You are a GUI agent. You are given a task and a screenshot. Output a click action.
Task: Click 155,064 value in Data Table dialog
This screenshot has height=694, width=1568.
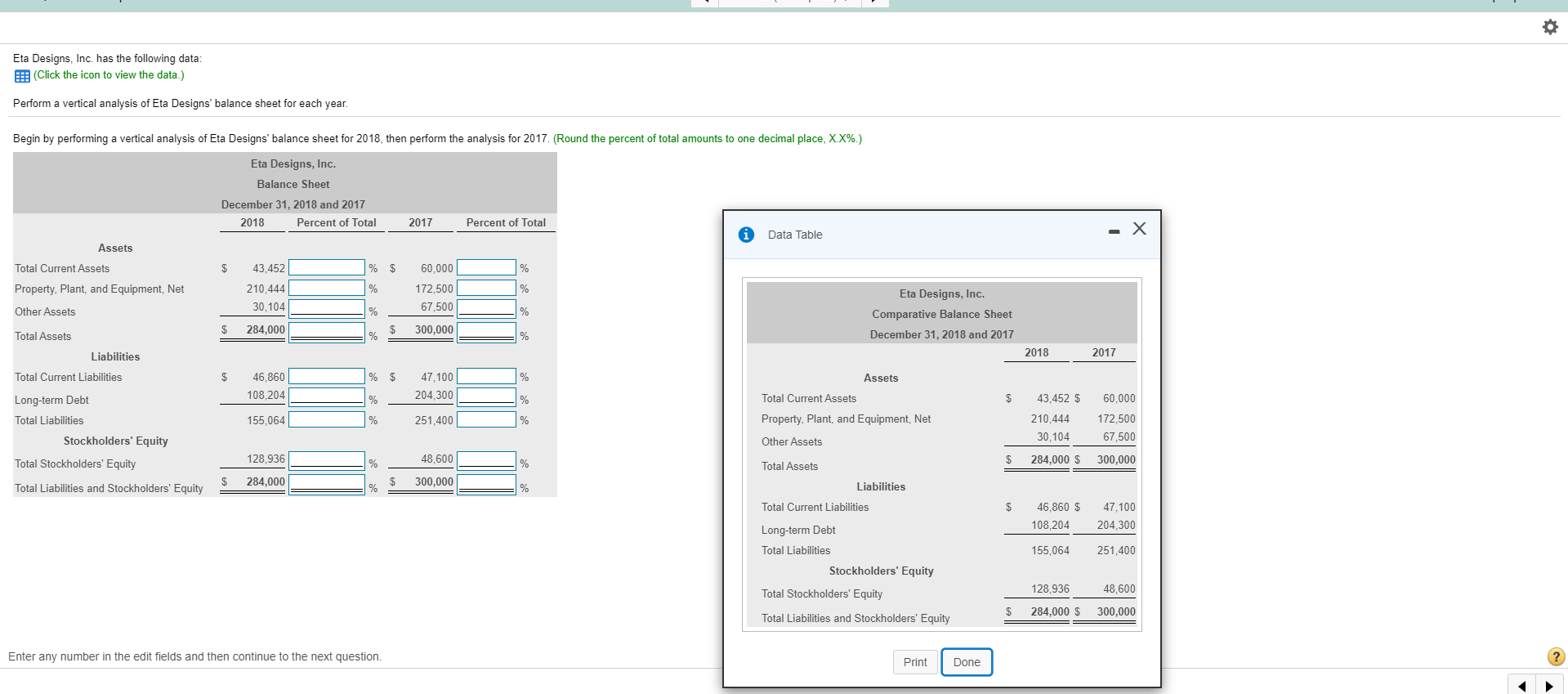click(x=1050, y=550)
